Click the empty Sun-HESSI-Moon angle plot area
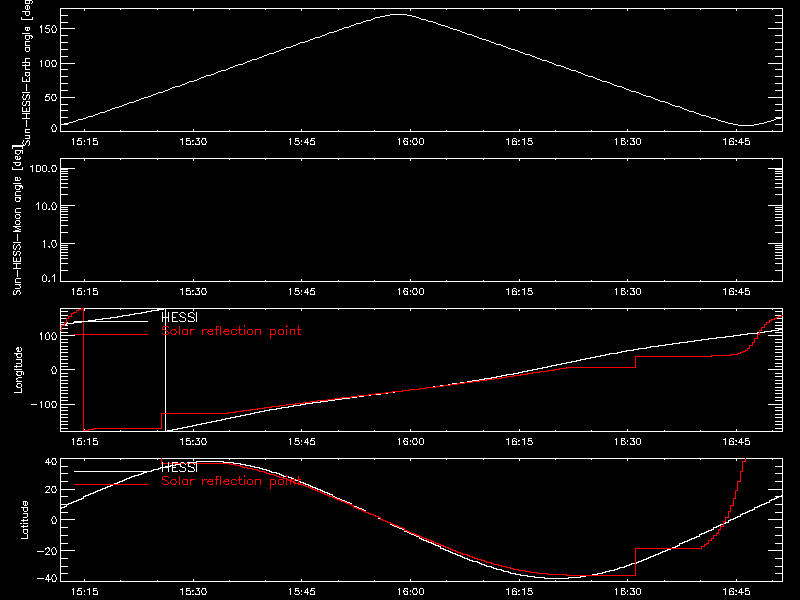 coord(421,220)
